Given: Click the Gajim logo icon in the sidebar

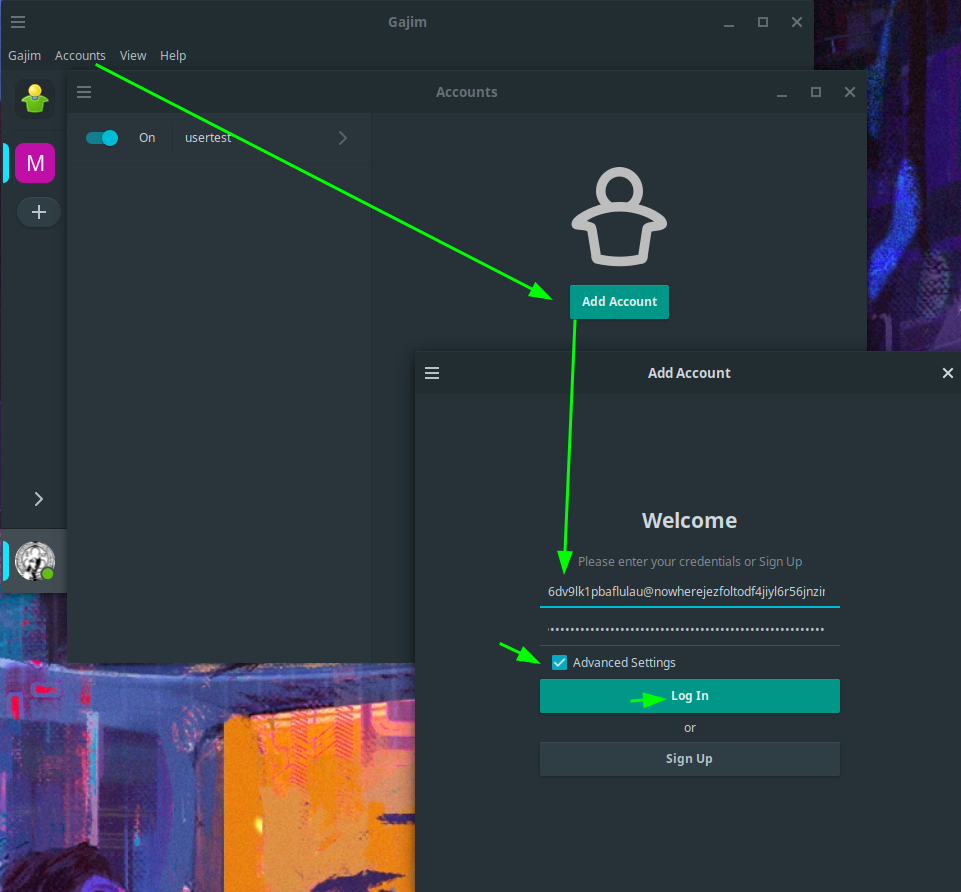Looking at the screenshot, I should coord(35,99).
